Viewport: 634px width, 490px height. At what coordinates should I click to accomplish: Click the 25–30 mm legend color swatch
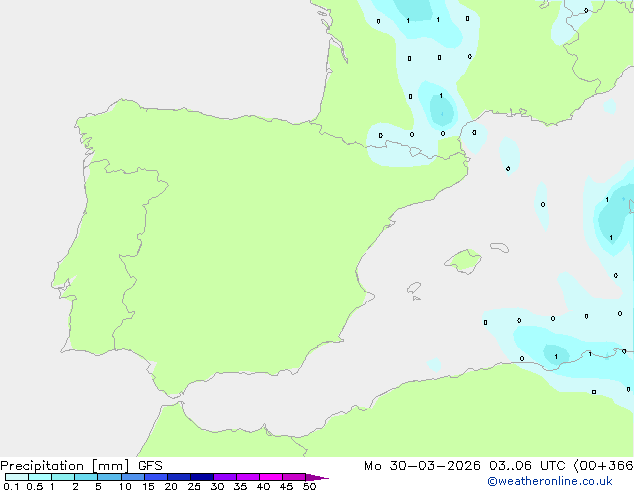point(202,477)
